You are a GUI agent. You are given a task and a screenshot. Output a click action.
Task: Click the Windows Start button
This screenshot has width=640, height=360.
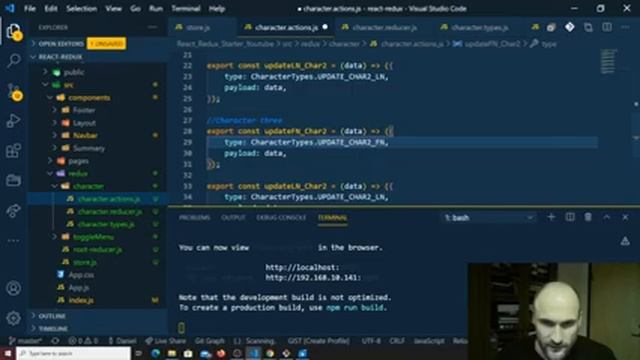point(8,353)
